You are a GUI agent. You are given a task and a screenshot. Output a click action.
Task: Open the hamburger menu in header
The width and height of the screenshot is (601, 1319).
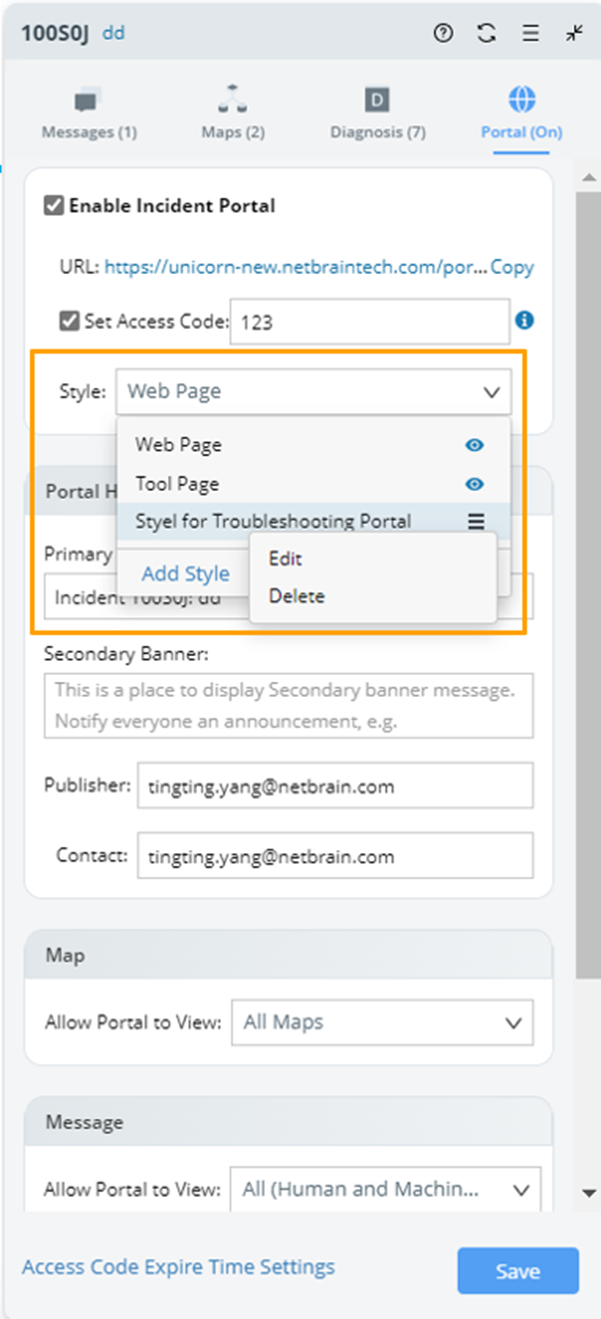click(530, 33)
